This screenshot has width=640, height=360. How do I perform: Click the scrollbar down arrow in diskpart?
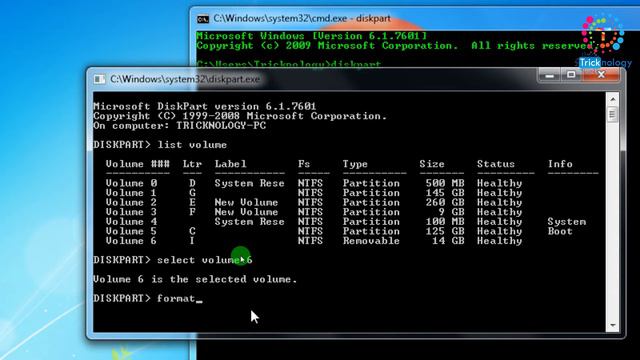point(613,325)
